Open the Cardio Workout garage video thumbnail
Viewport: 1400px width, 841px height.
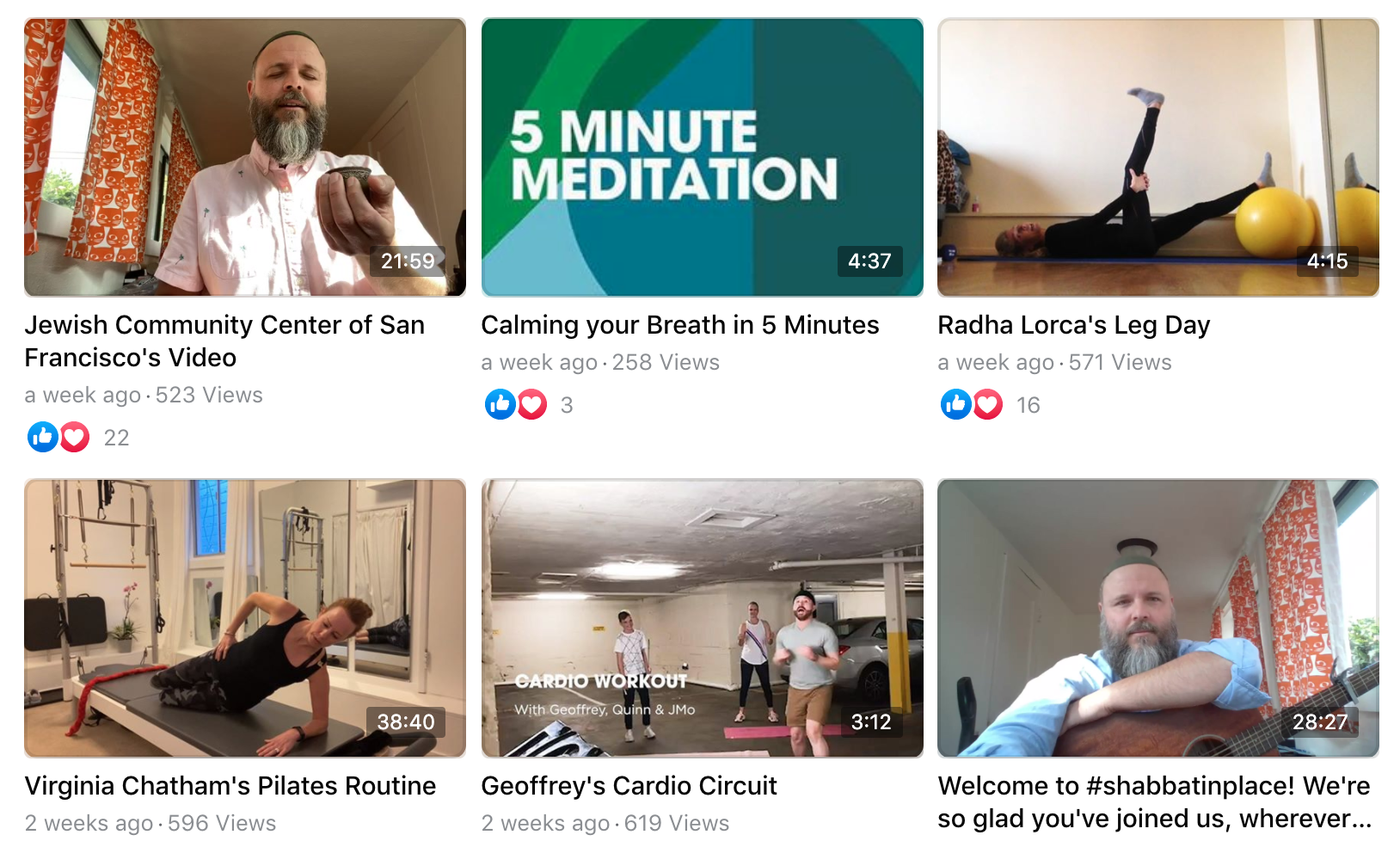click(x=702, y=618)
